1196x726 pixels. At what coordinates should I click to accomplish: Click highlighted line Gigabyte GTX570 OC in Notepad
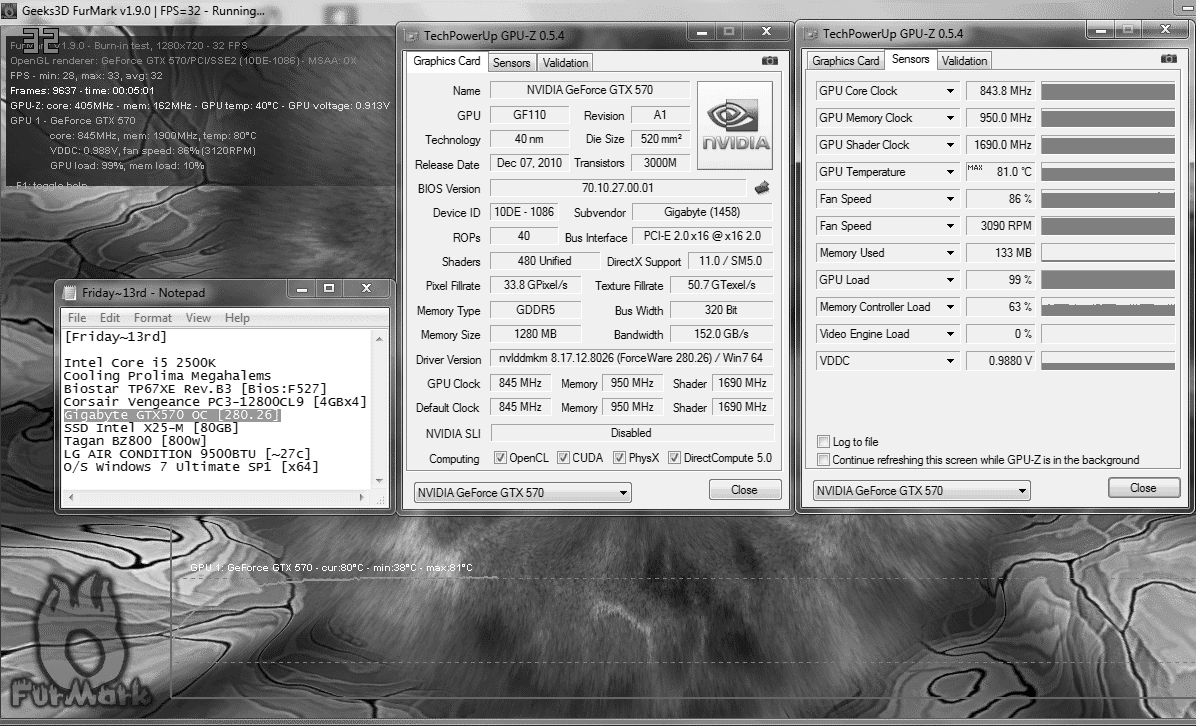click(172, 415)
